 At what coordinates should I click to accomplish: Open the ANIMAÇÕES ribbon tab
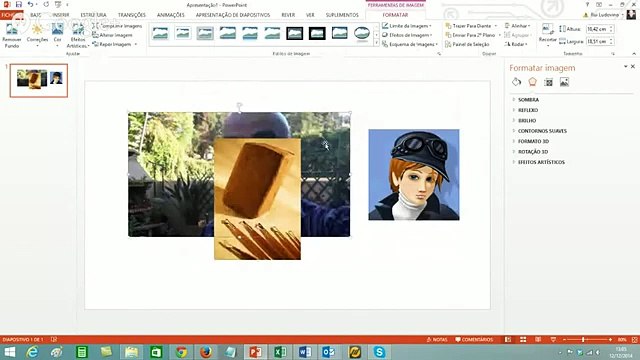point(171,15)
